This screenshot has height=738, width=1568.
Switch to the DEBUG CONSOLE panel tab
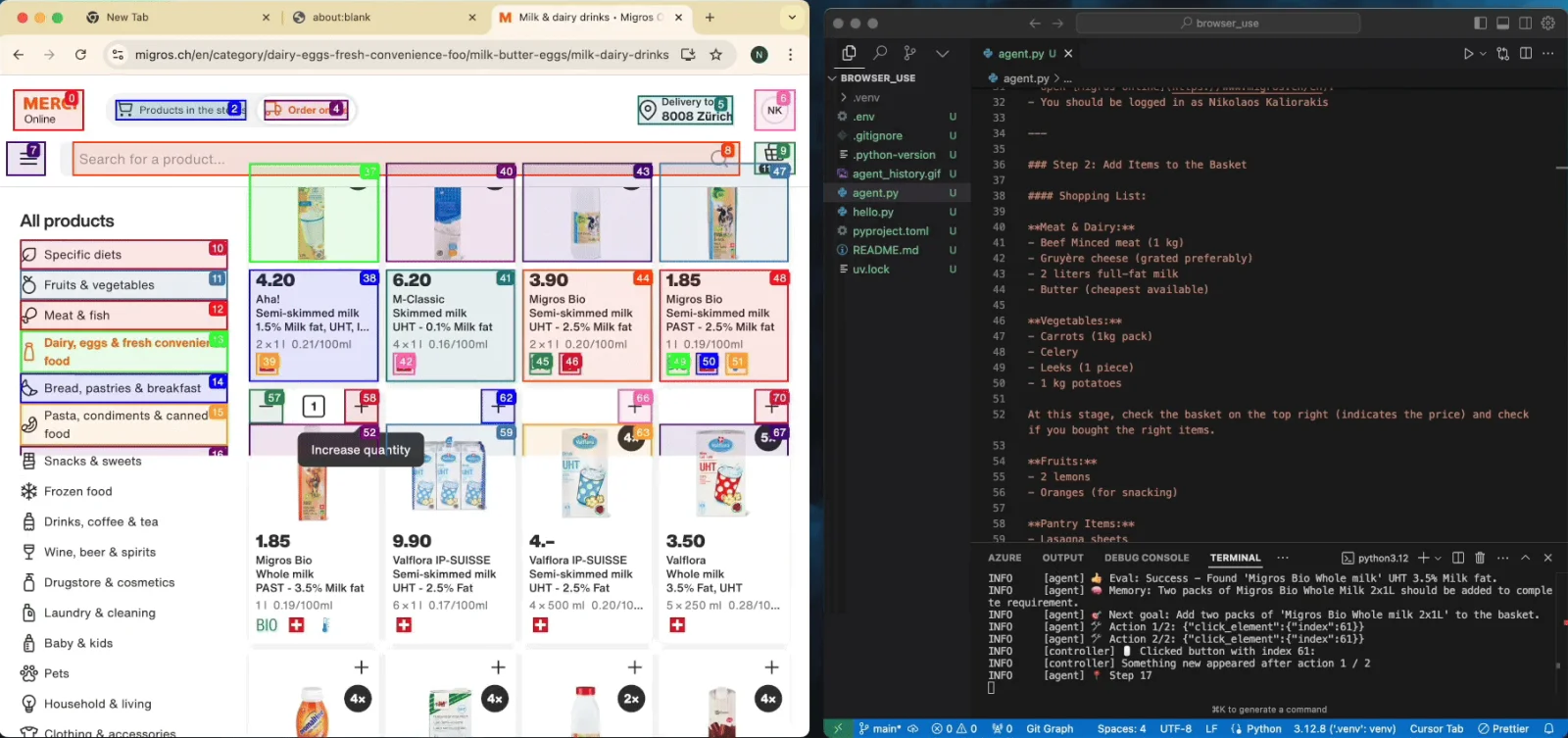pyautogui.click(x=1147, y=558)
